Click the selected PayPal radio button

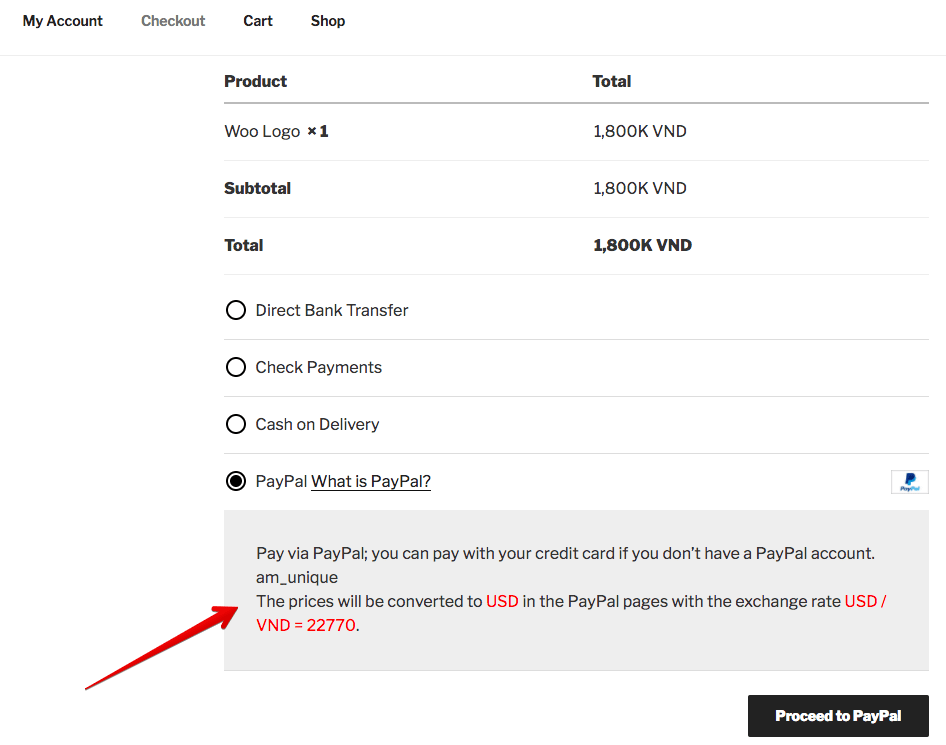(x=236, y=481)
